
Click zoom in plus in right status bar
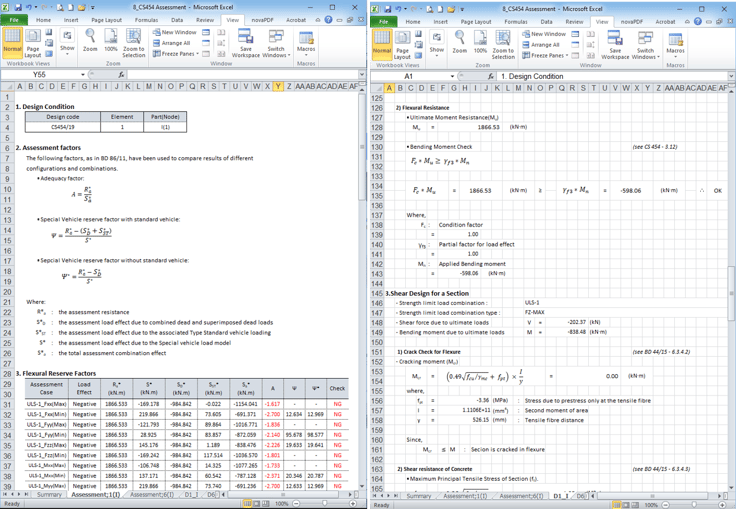722,505
